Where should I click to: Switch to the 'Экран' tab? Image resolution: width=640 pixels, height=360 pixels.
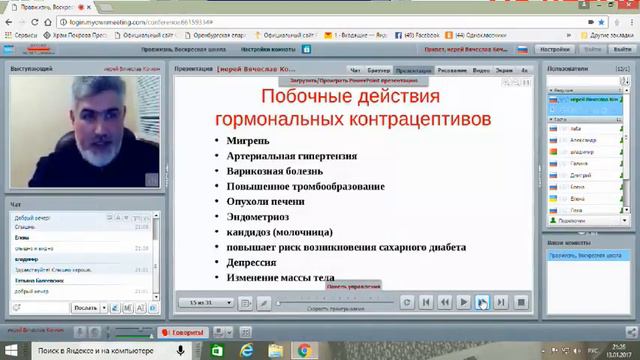504,70
